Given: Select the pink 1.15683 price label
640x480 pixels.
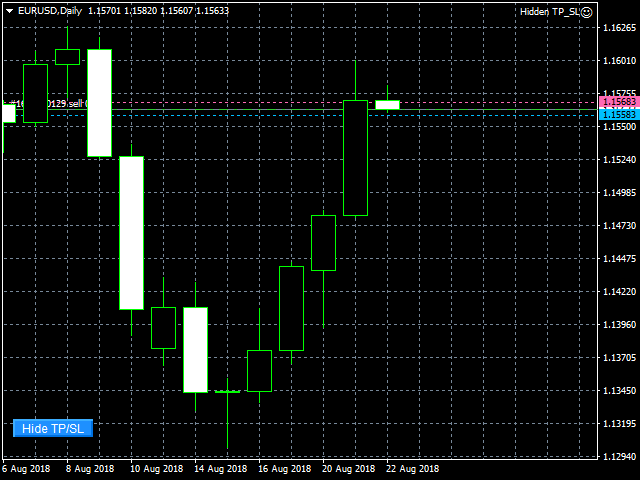Looking at the screenshot, I should [619, 102].
